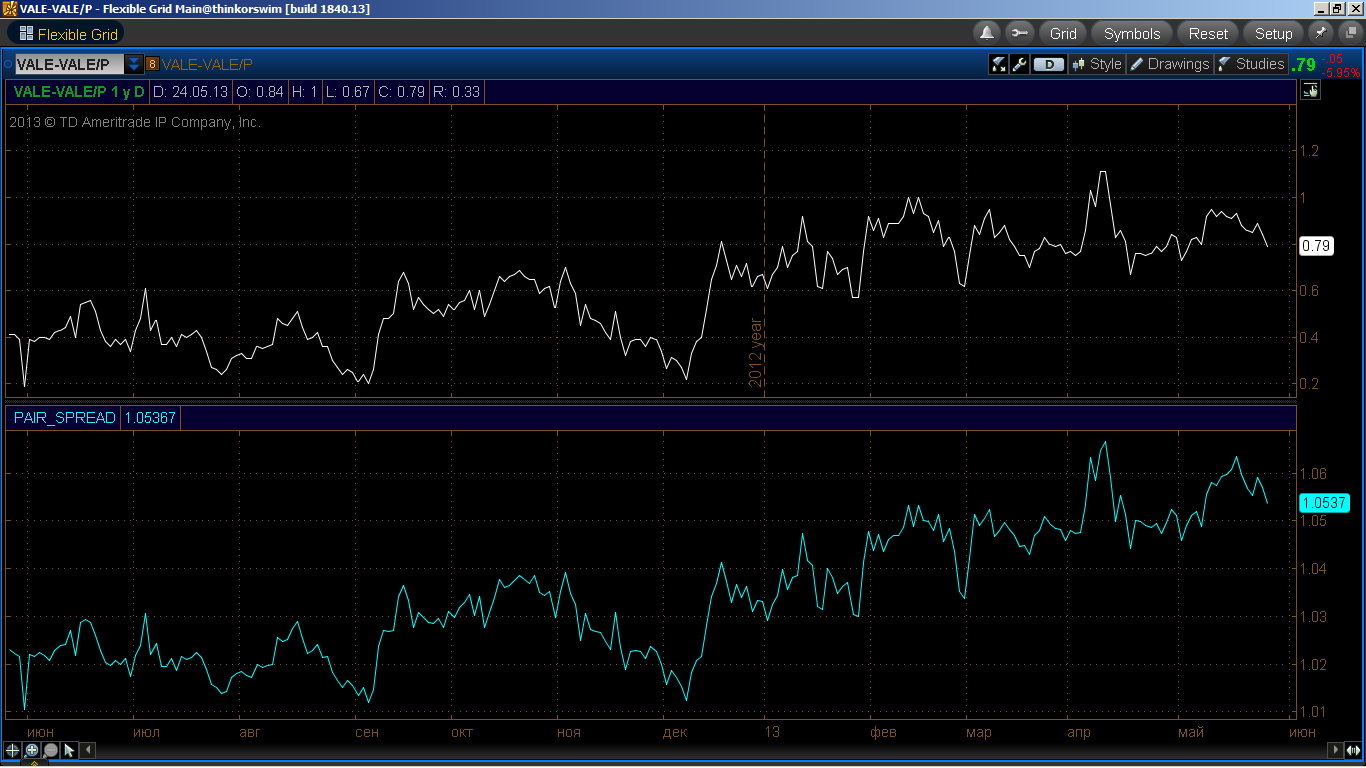Click the Reset button
The width and height of the screenshot is (1366, 768).
click(1208, 33)
